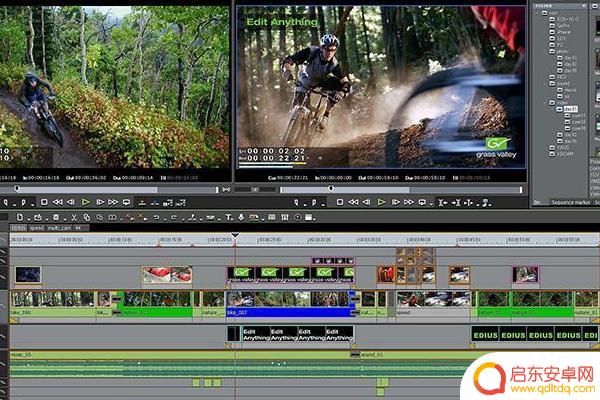Screen dimensions: 600x400
Task: Stop playback in the Recorder window
Action: pyautogui.click(x=339, y=202)
